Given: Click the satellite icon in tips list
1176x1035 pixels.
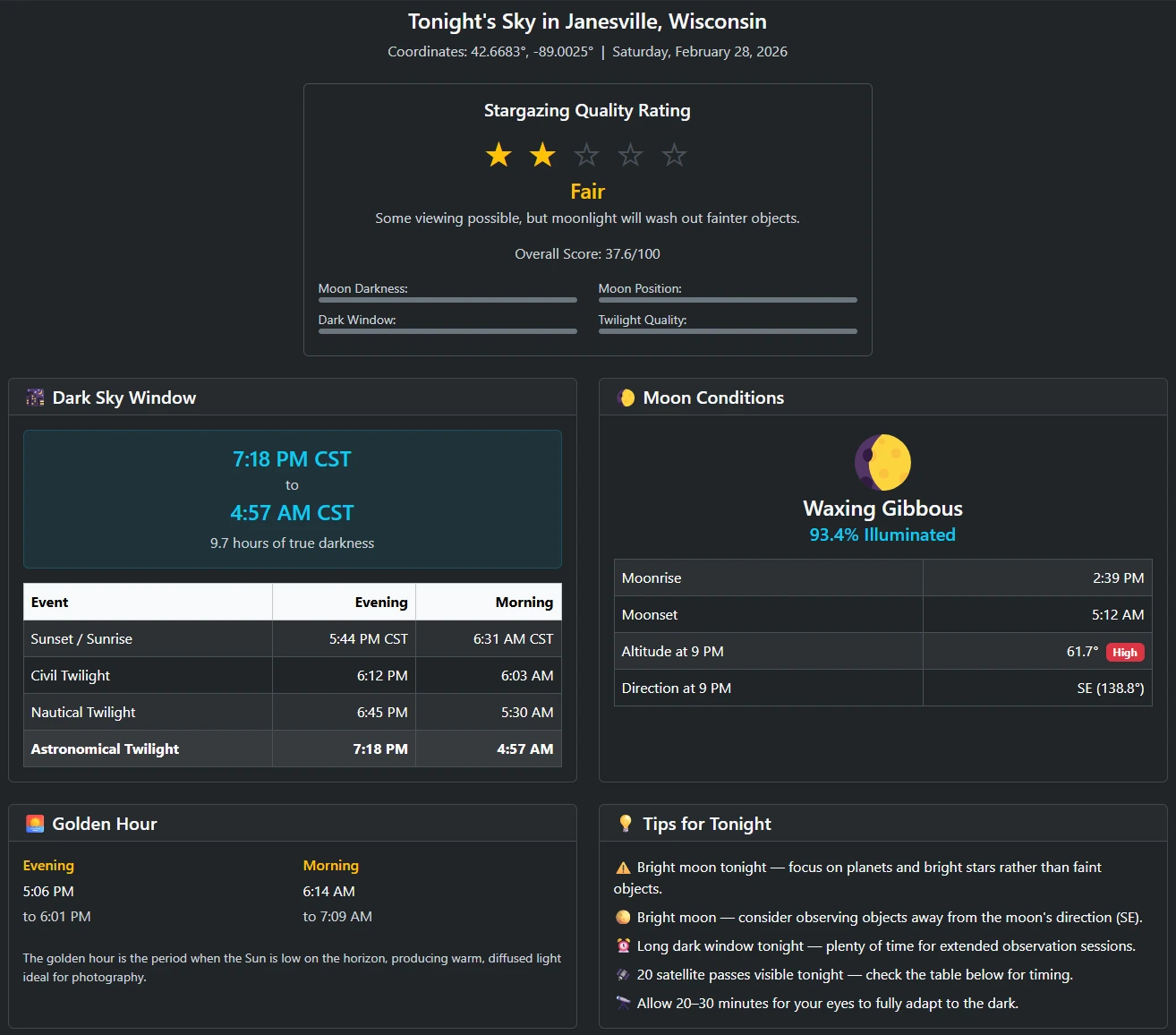Looking at the screenshot, I should click(623, 975).
